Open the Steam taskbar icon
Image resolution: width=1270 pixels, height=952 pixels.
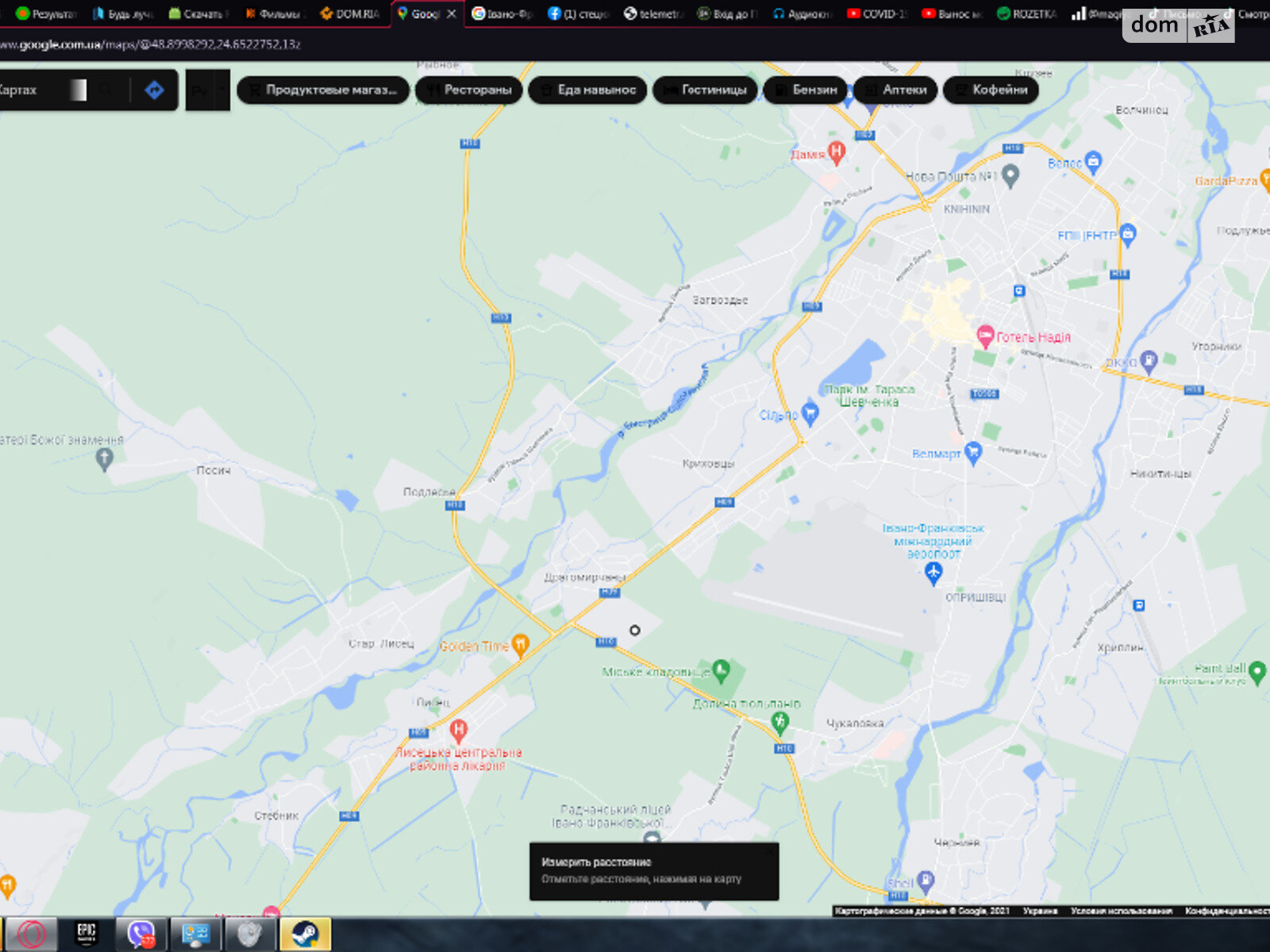coord(306,934)
